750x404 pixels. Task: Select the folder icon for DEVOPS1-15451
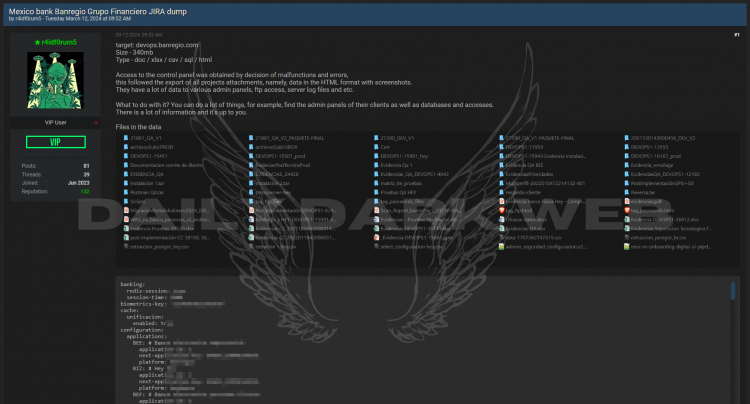(x=126, y=156)
